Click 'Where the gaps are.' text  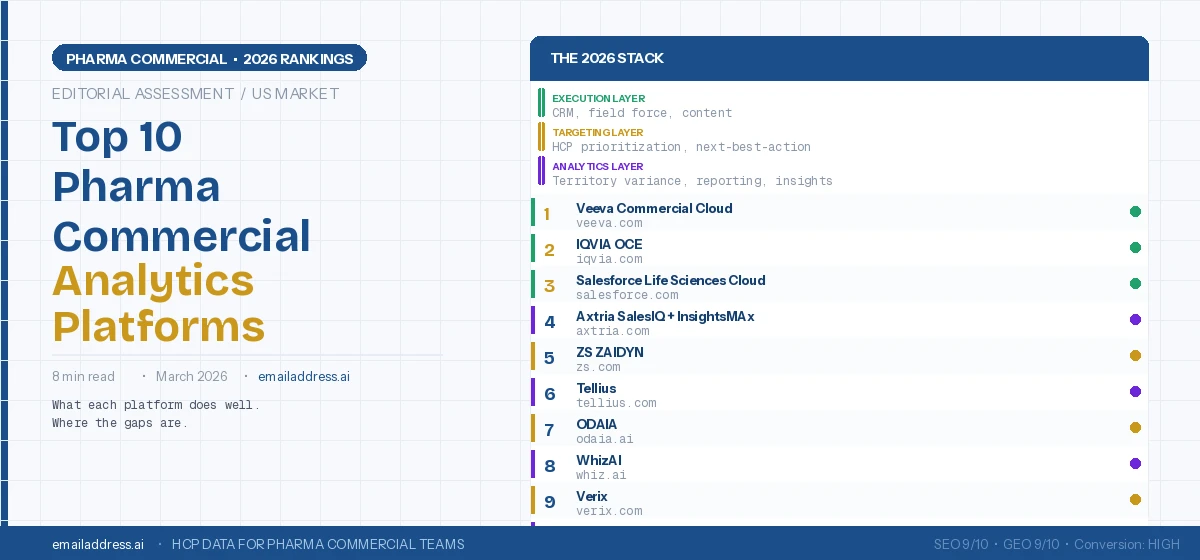point(120,423)
